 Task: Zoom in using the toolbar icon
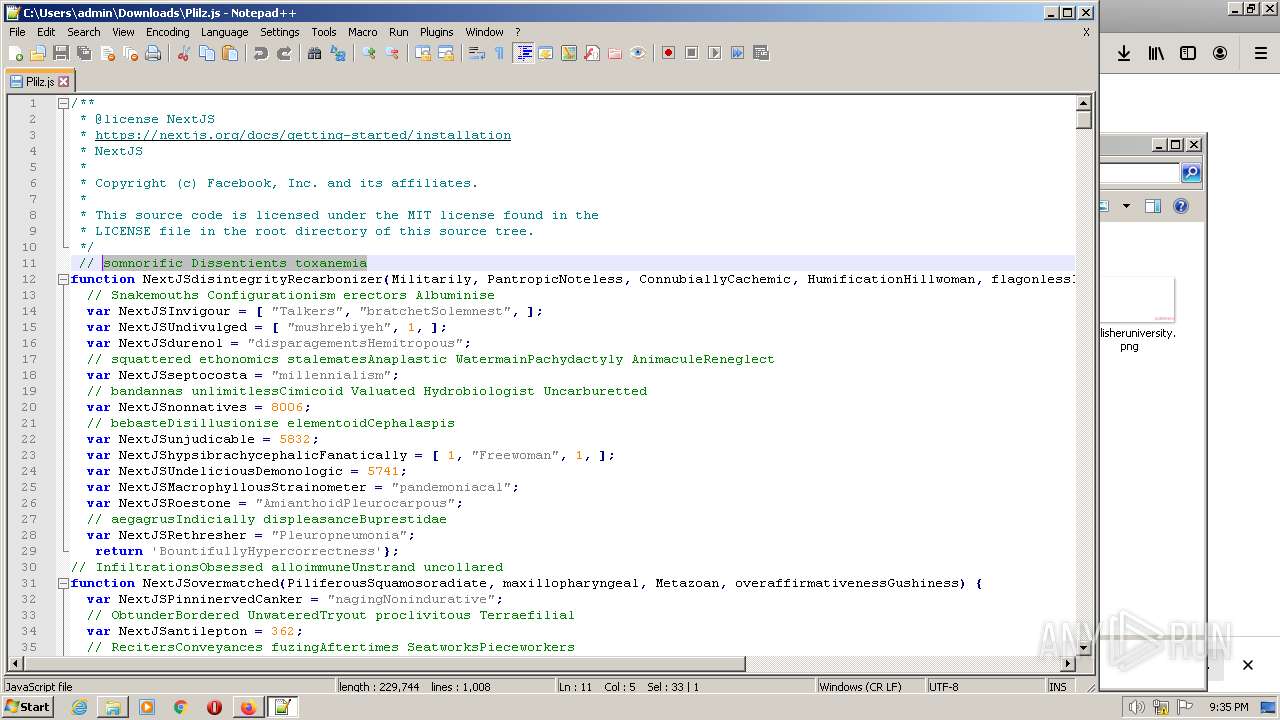[x=369, y=53]
